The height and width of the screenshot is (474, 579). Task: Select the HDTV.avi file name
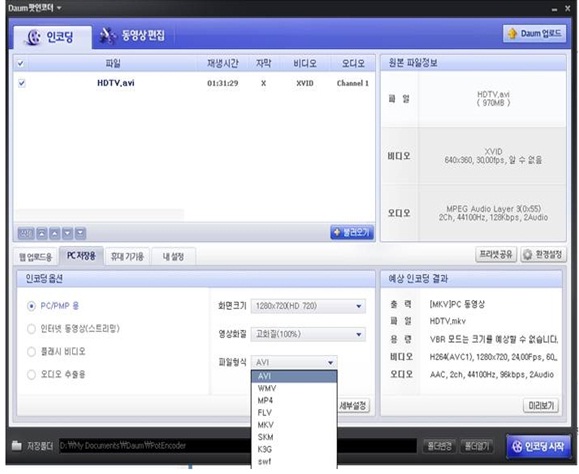click(x=116, y=83)
